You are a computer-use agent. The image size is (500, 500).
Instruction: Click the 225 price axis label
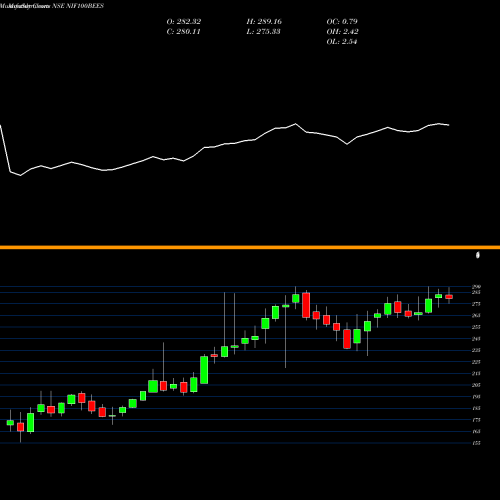(x=476, y=362)
